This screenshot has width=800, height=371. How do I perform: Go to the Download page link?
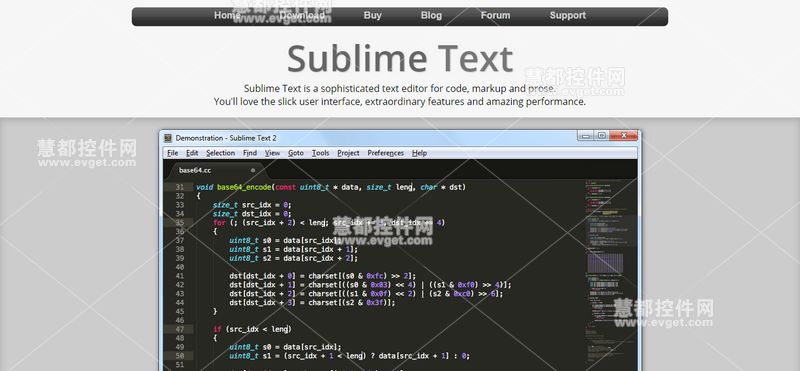pos(302,15)
